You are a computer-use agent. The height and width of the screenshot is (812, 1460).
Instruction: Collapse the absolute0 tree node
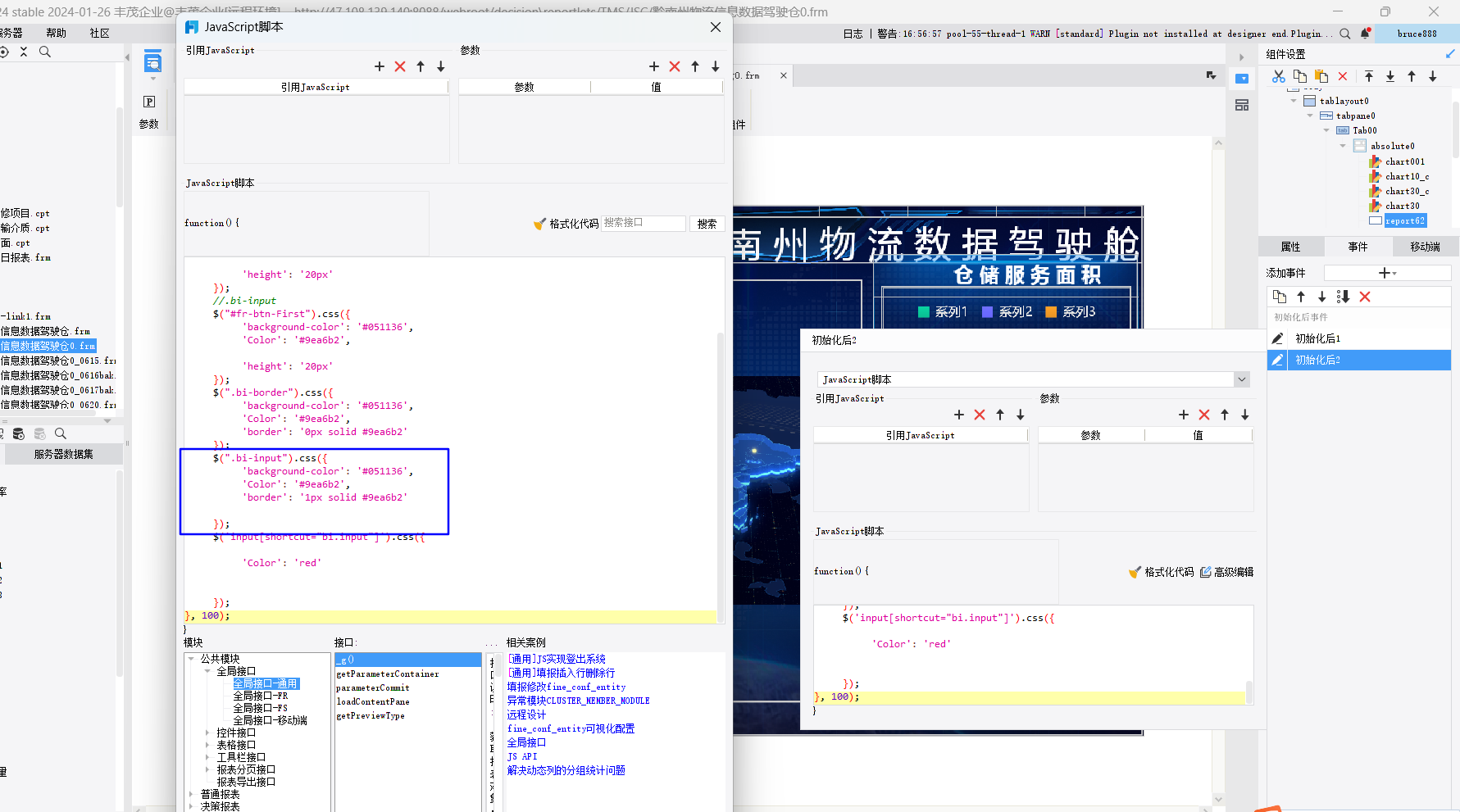point(1343,146)
